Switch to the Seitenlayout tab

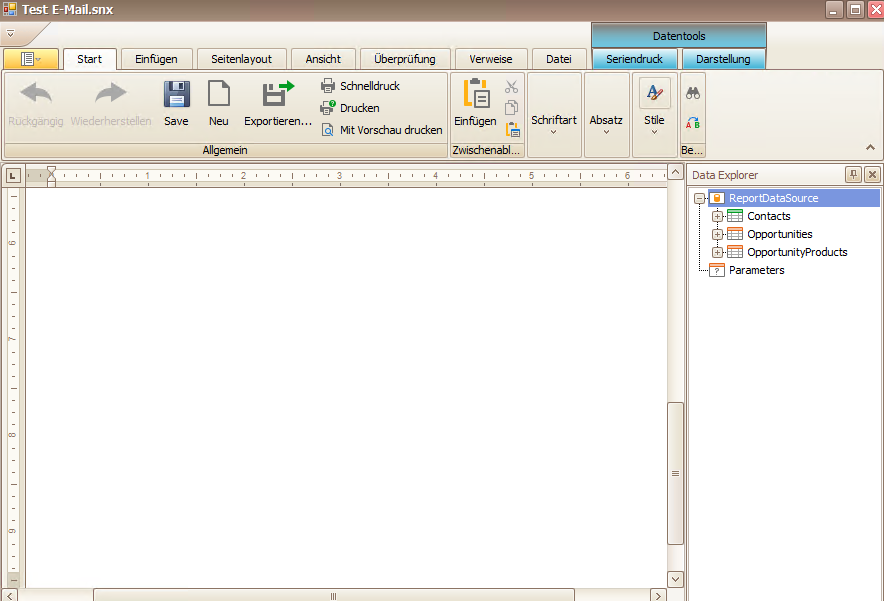pos(241,59)
